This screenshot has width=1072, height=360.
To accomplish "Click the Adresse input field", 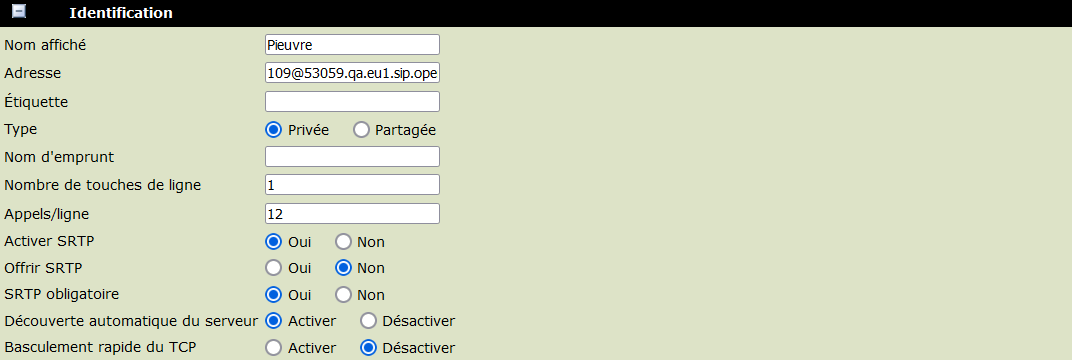I will 352,73.
